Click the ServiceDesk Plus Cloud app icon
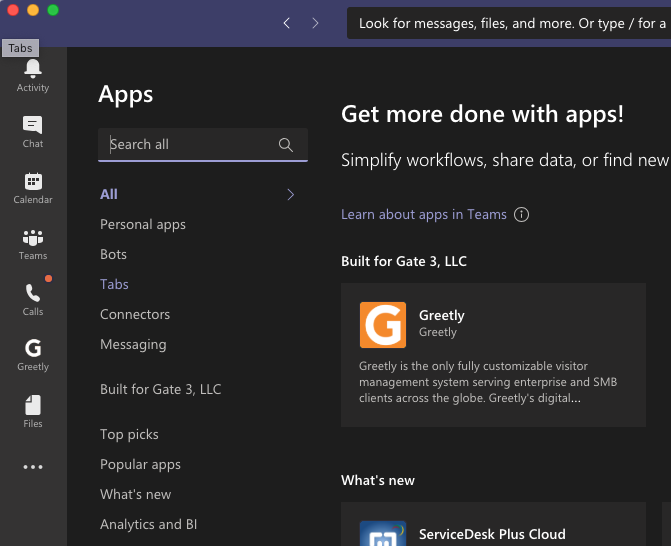The width and height of the screenshot is (671, 546). (383, 533)
